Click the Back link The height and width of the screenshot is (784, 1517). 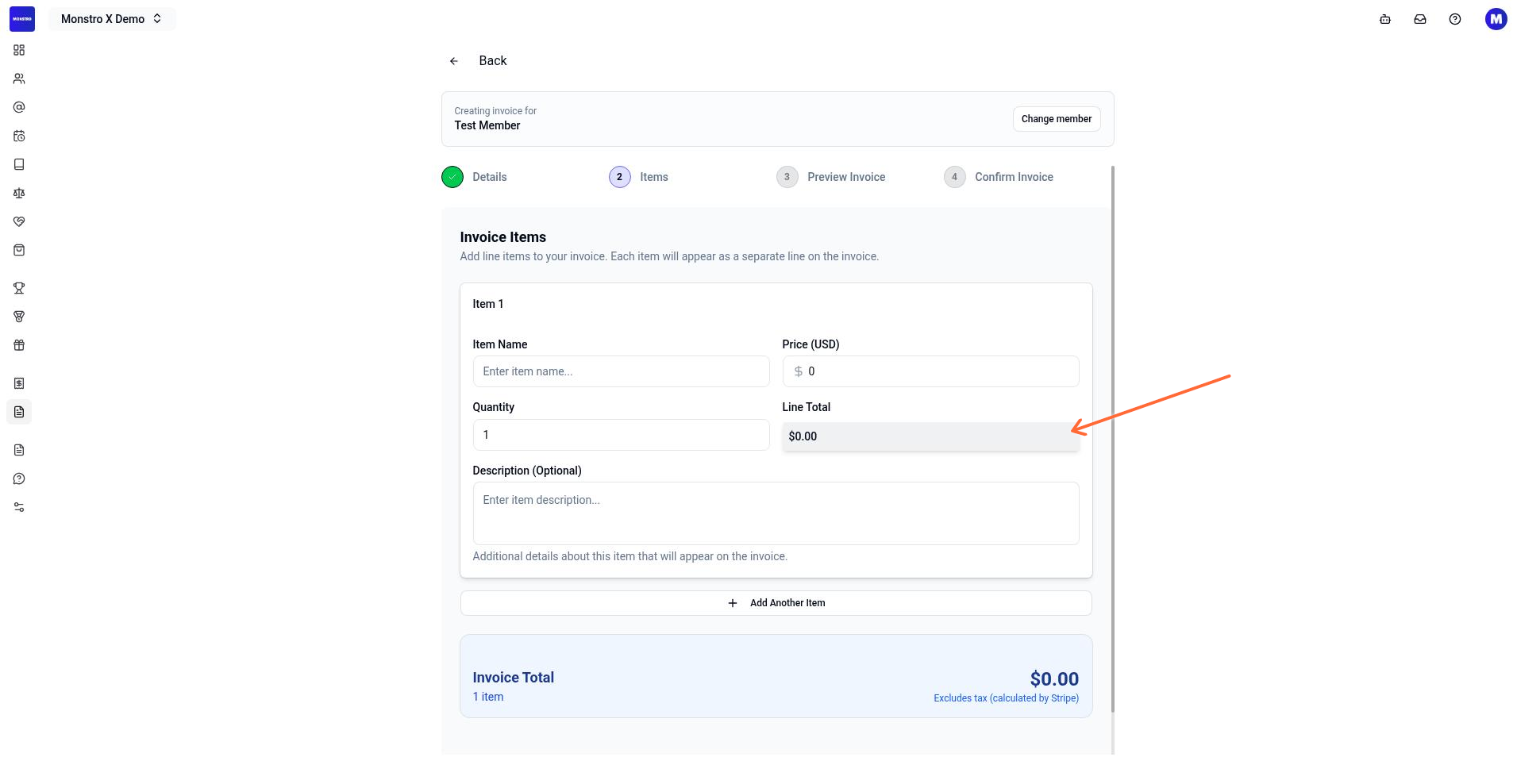[493, 61]
